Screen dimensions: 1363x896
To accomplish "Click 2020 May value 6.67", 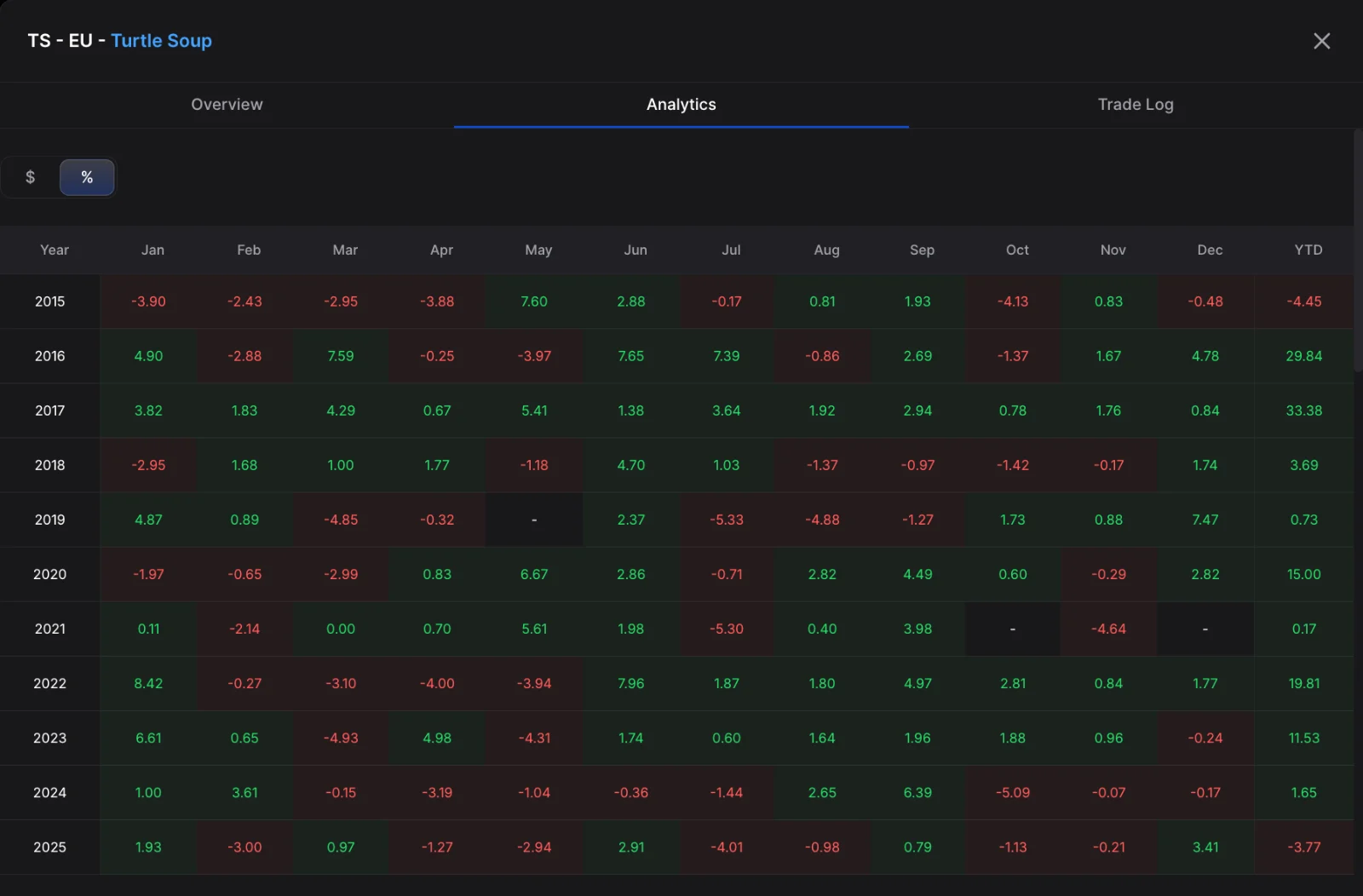I will pyautogui.click(x=534, y=574).
